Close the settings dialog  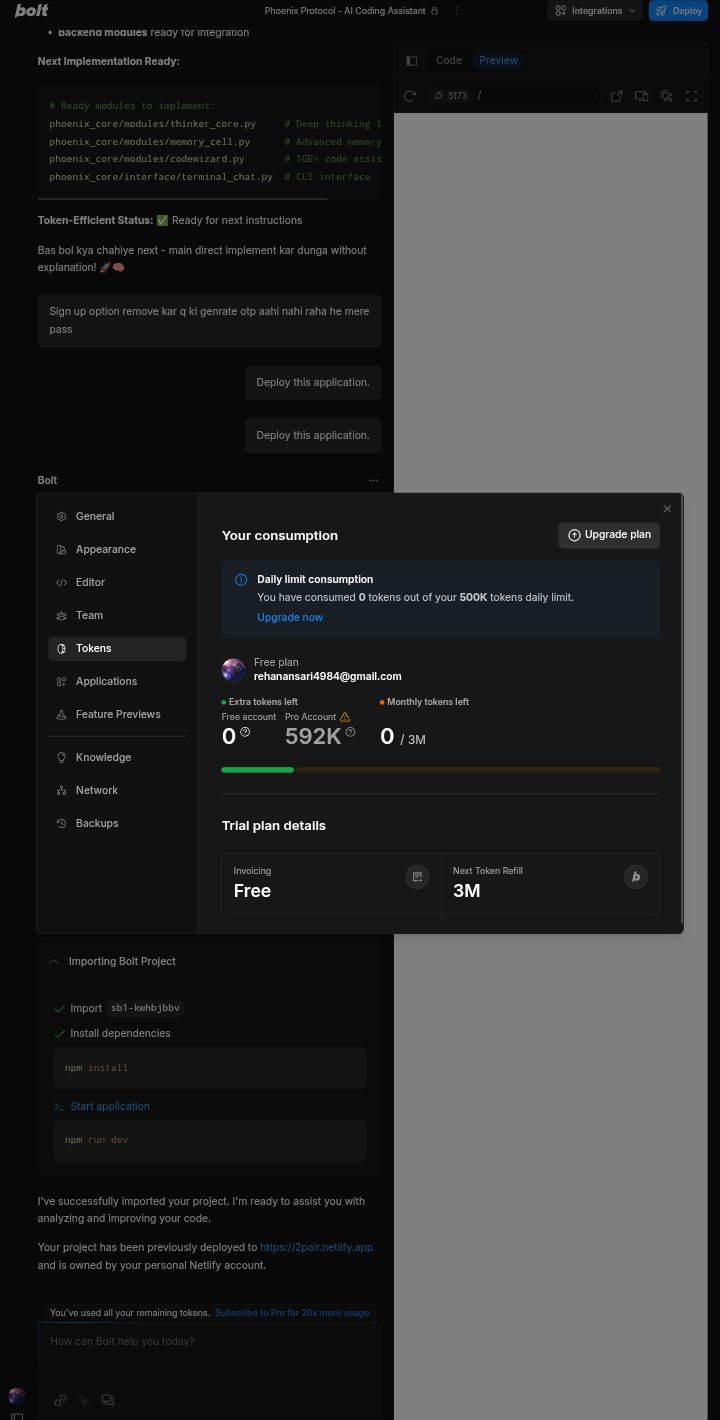[x=667, y=509]
